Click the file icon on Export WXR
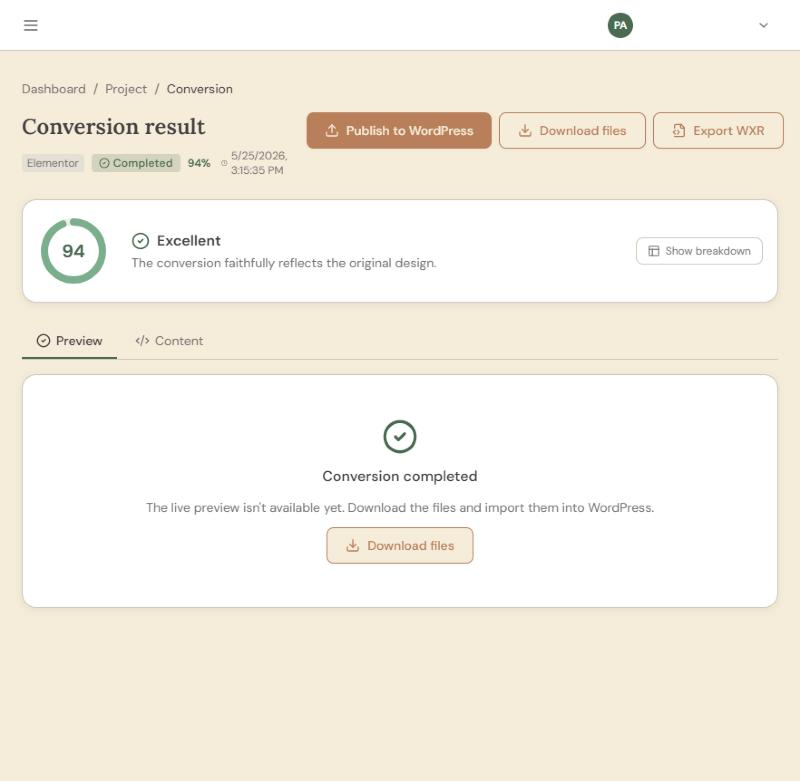 tap(679, 131)
